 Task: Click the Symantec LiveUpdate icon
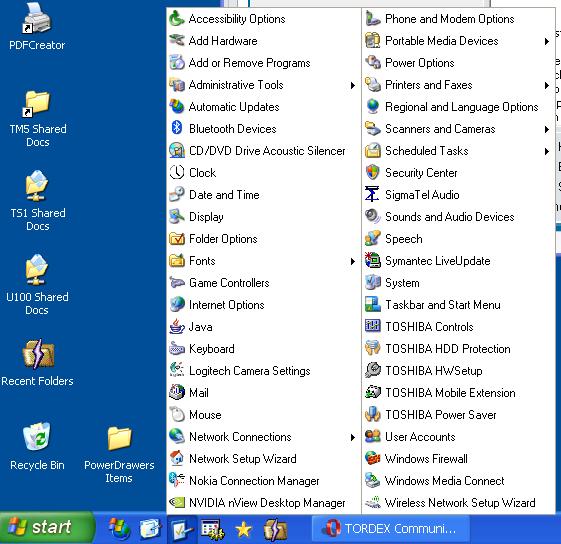372,261
